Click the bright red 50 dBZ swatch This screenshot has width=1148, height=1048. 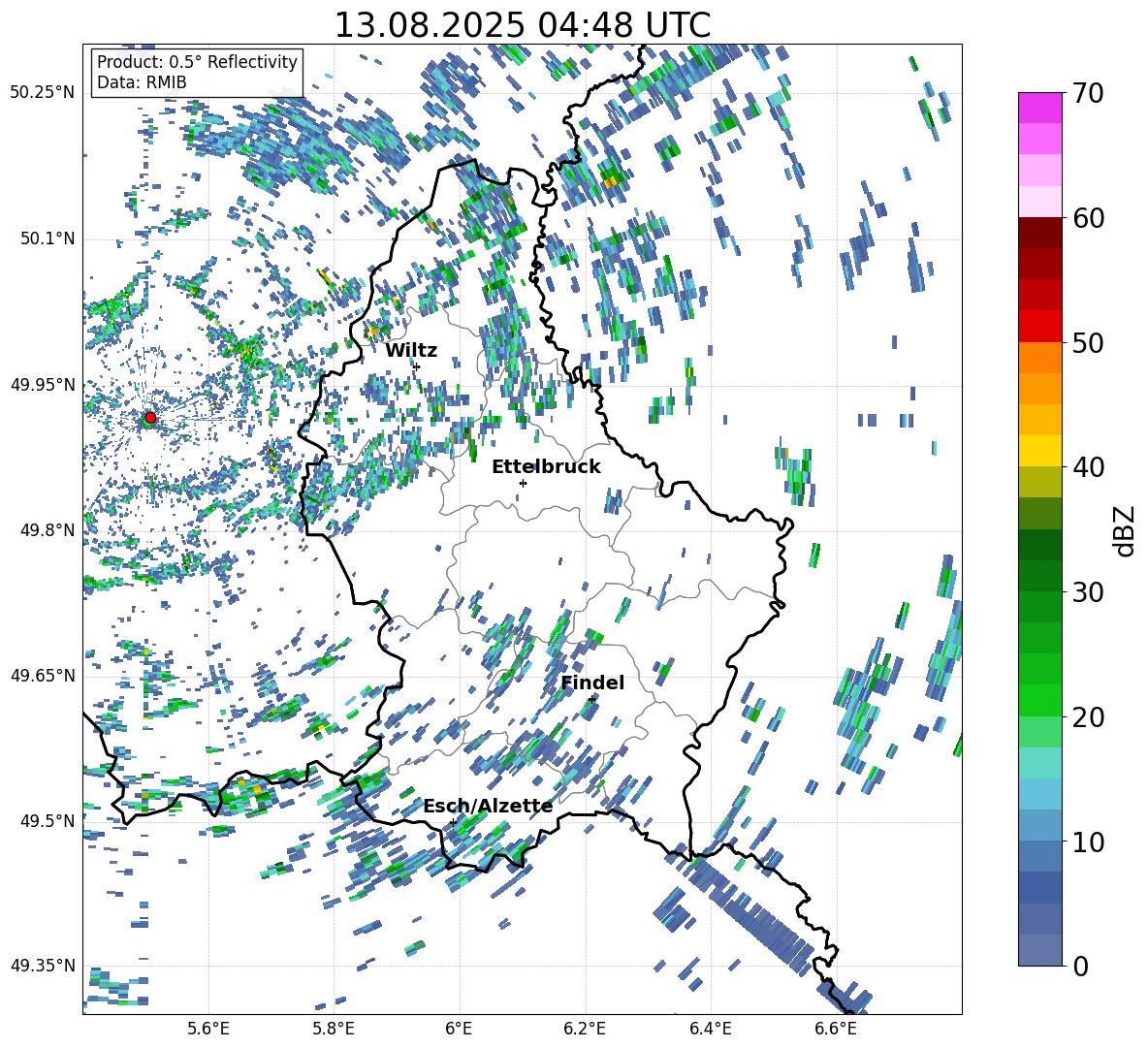(x=1040, y=327)
